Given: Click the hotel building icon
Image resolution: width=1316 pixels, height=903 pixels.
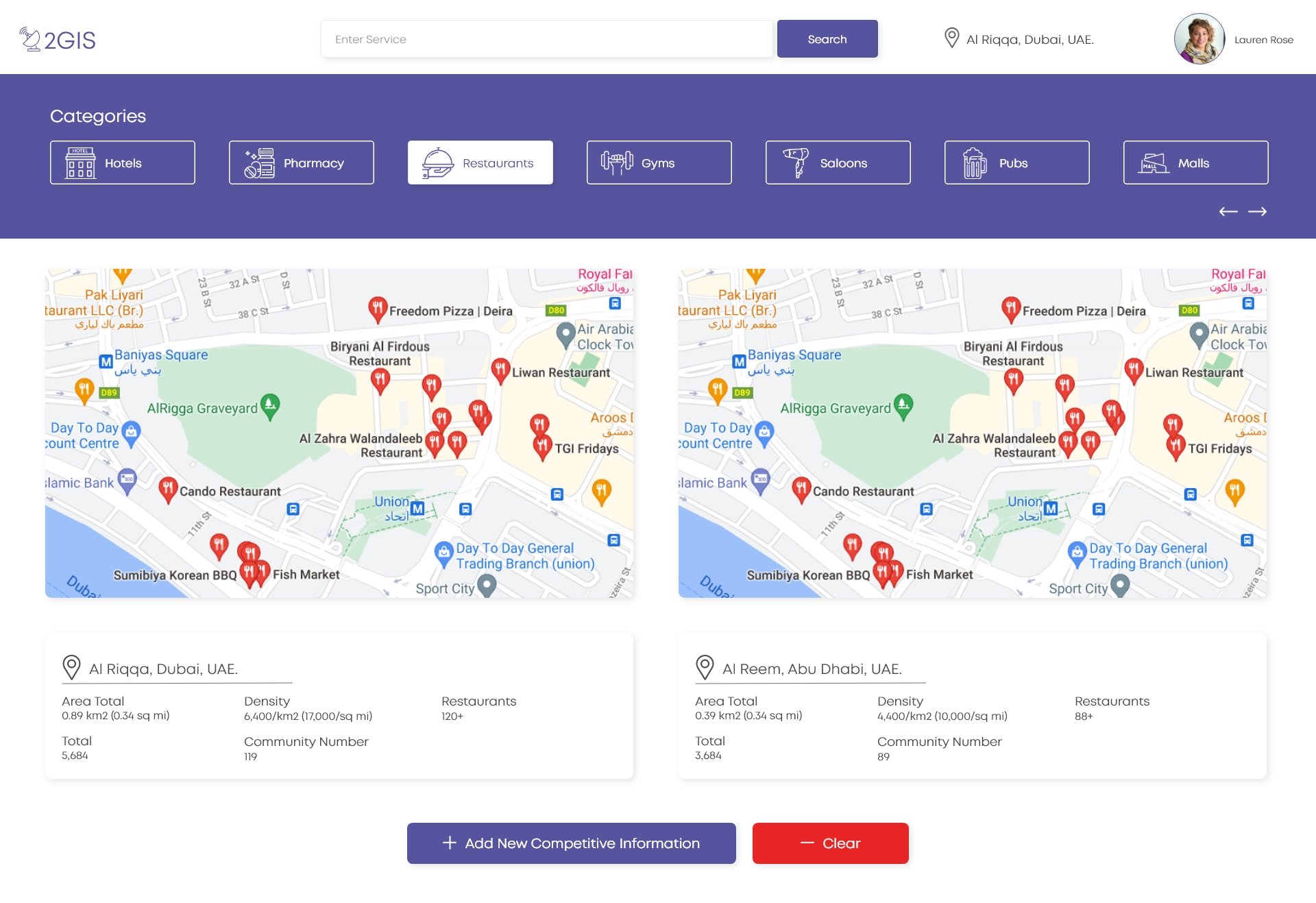Looking at the screenshot, I should pos(80,163).
